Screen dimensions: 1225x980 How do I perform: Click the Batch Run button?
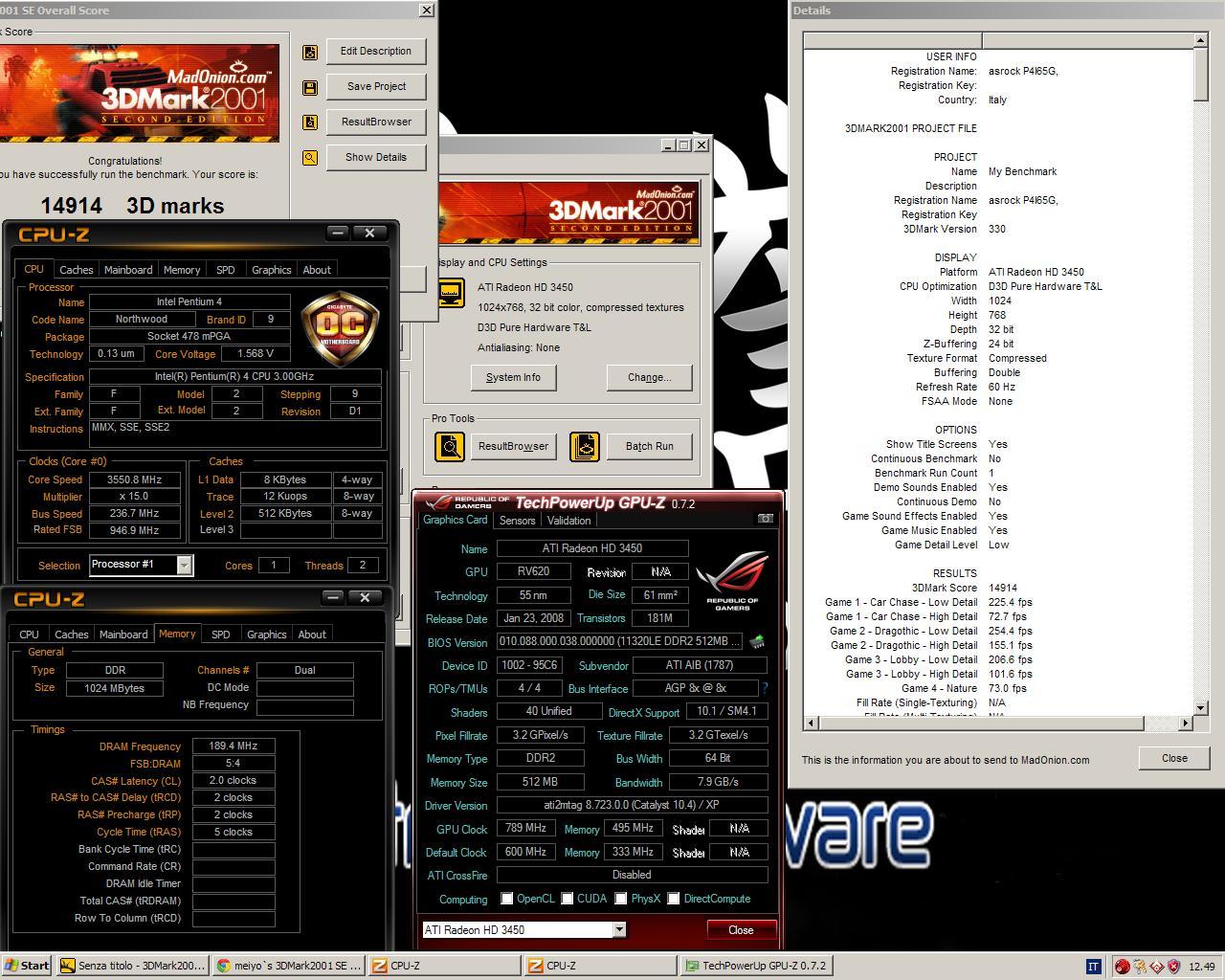coord(649,446)
